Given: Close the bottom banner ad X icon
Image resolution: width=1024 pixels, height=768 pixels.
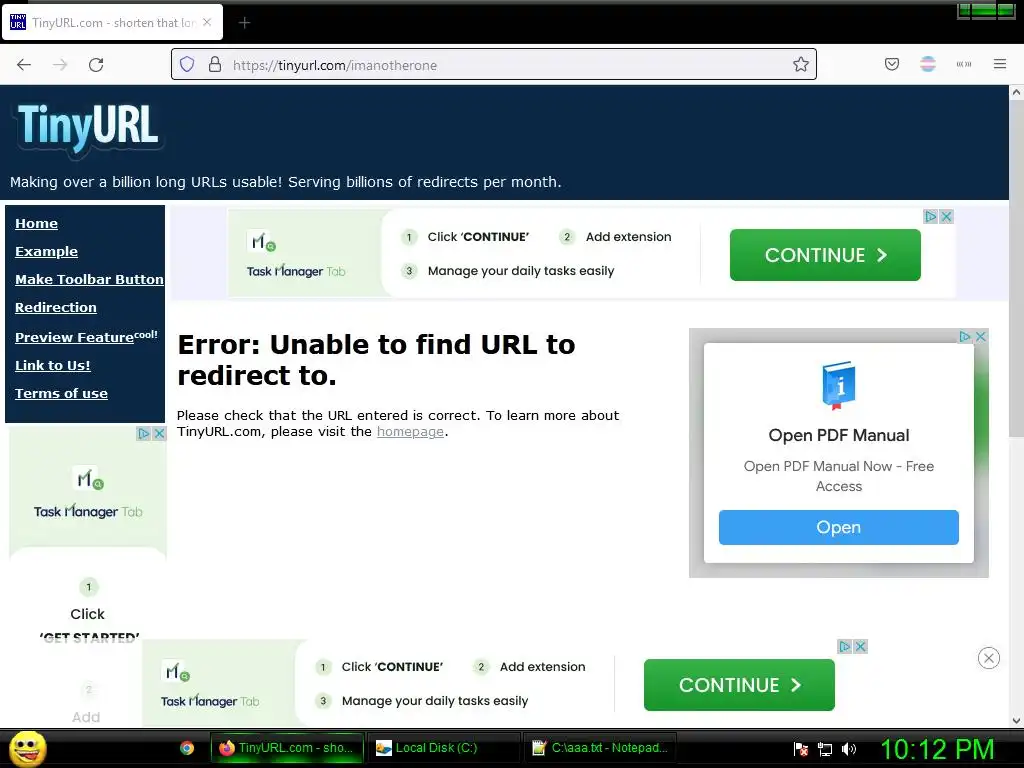Looking at the screenshot, I should coord(860,647).
